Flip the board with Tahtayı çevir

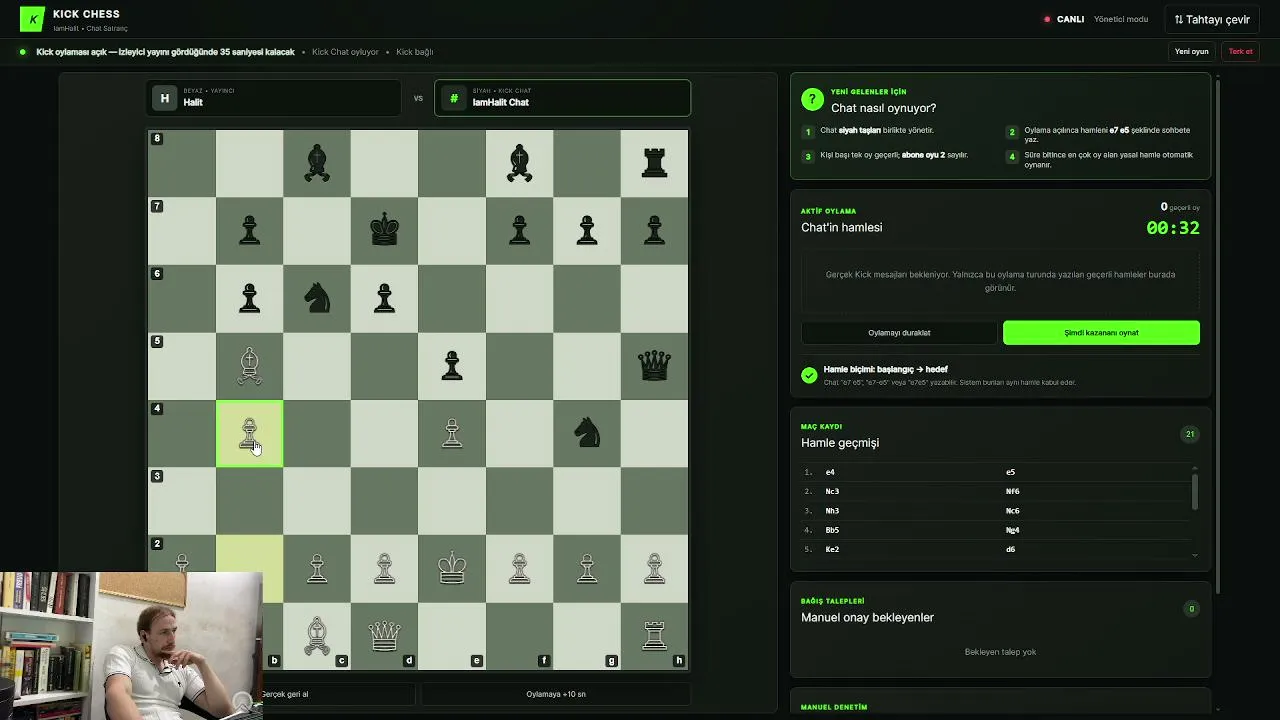pyautogui.click(x=1212, y=19)
